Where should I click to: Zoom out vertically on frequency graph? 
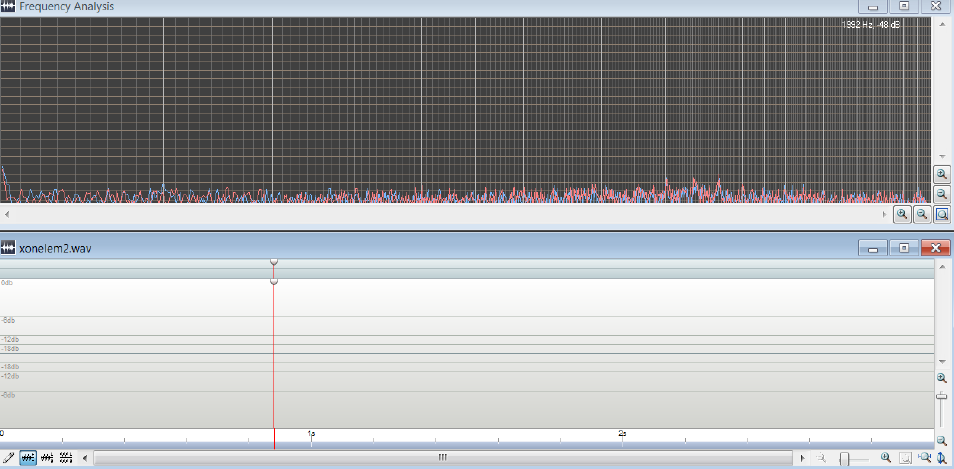pyautogui.click(x=941, y=194)
